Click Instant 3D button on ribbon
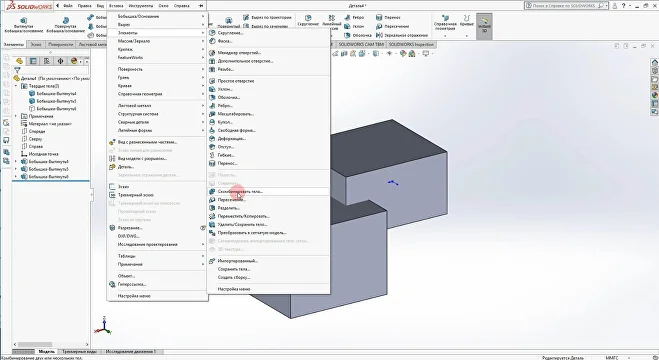Viewport: 659px width, 360px height. (484, 25)
